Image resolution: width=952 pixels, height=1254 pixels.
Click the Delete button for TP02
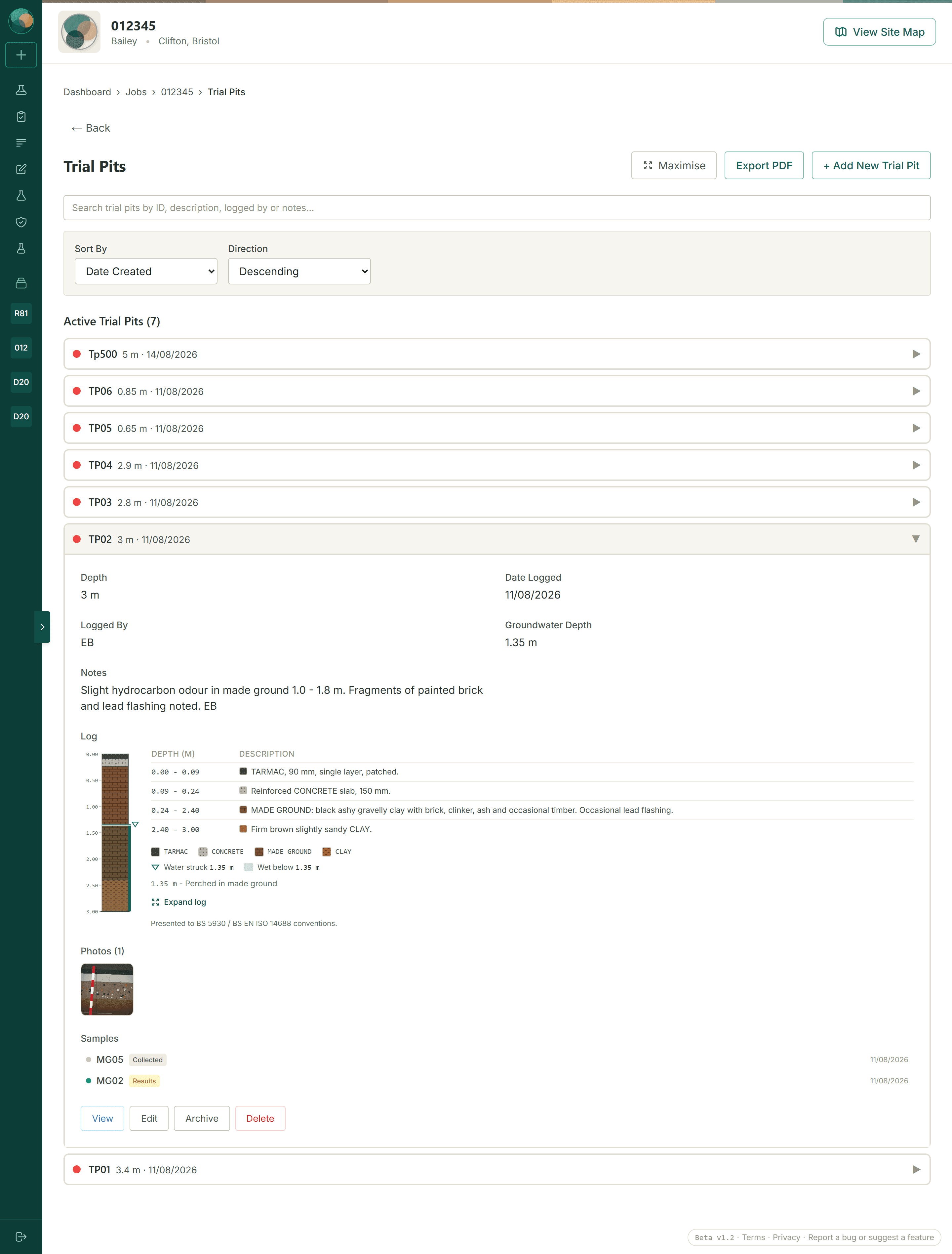pos(260,1118)
